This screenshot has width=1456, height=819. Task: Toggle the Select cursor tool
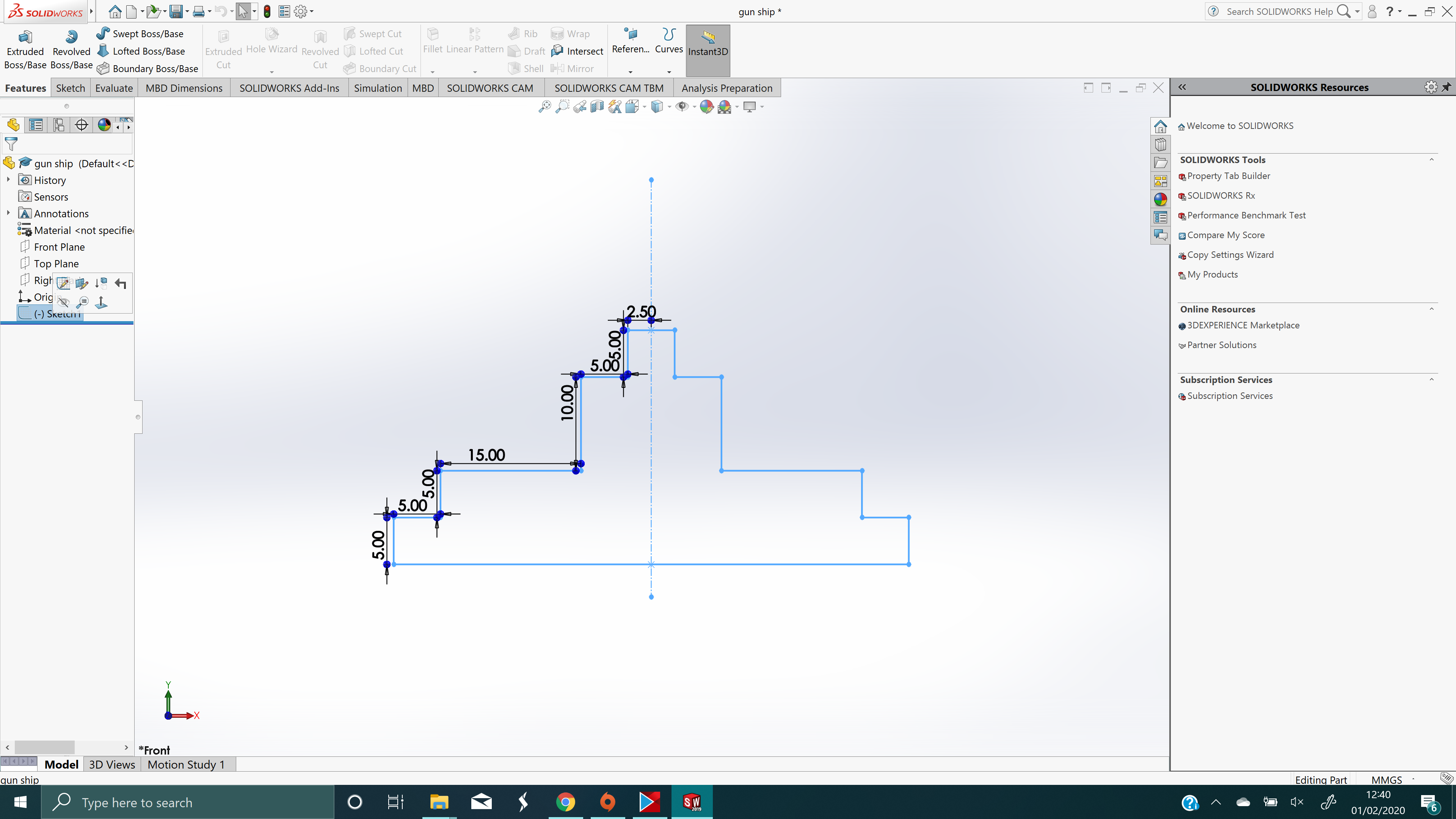243,11
